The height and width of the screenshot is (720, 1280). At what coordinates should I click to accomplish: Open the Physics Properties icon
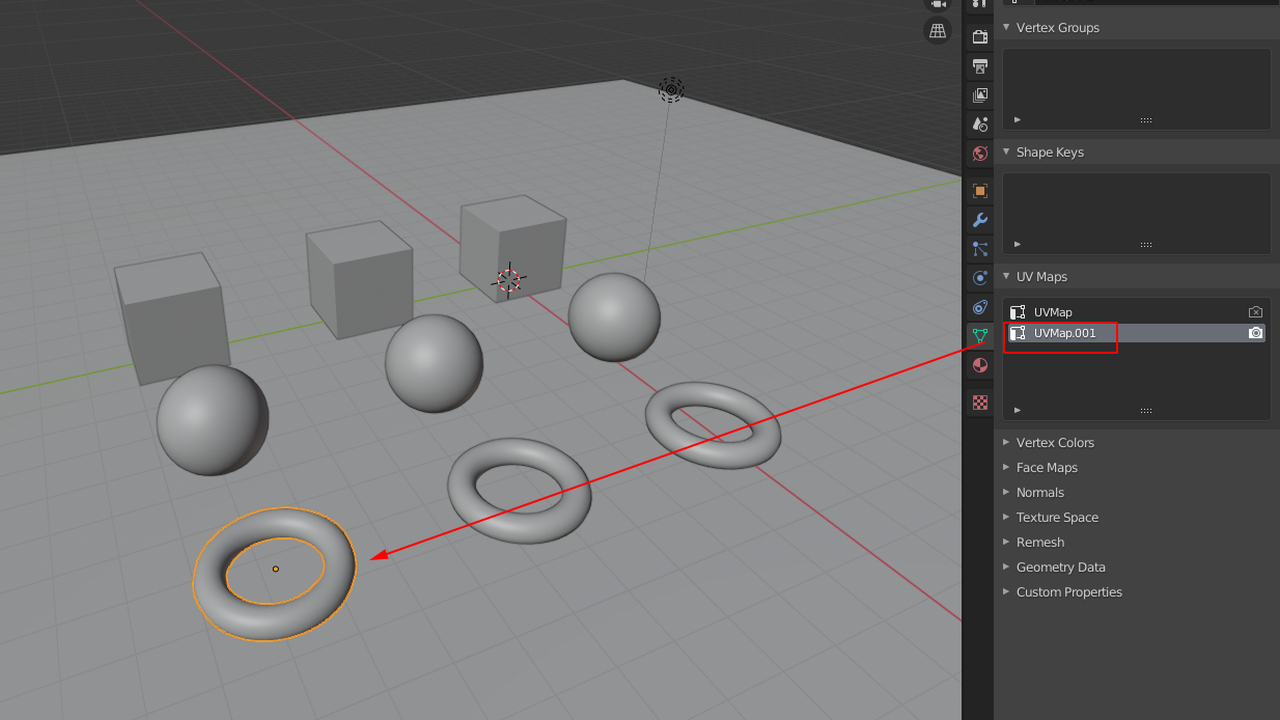[979, 278]
